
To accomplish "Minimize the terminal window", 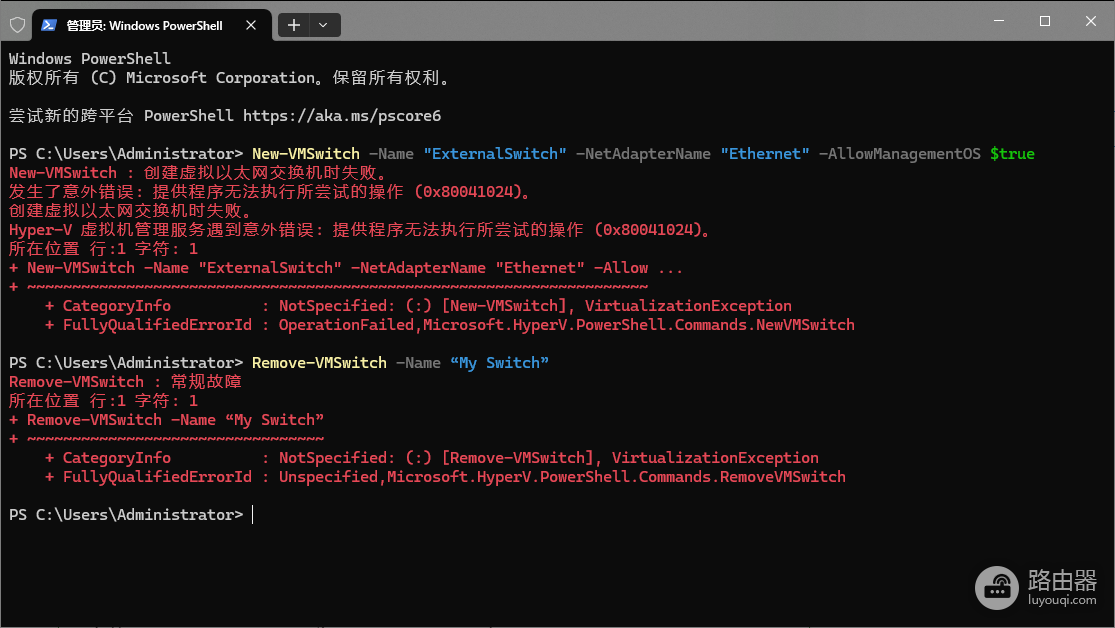I will 998,21.
